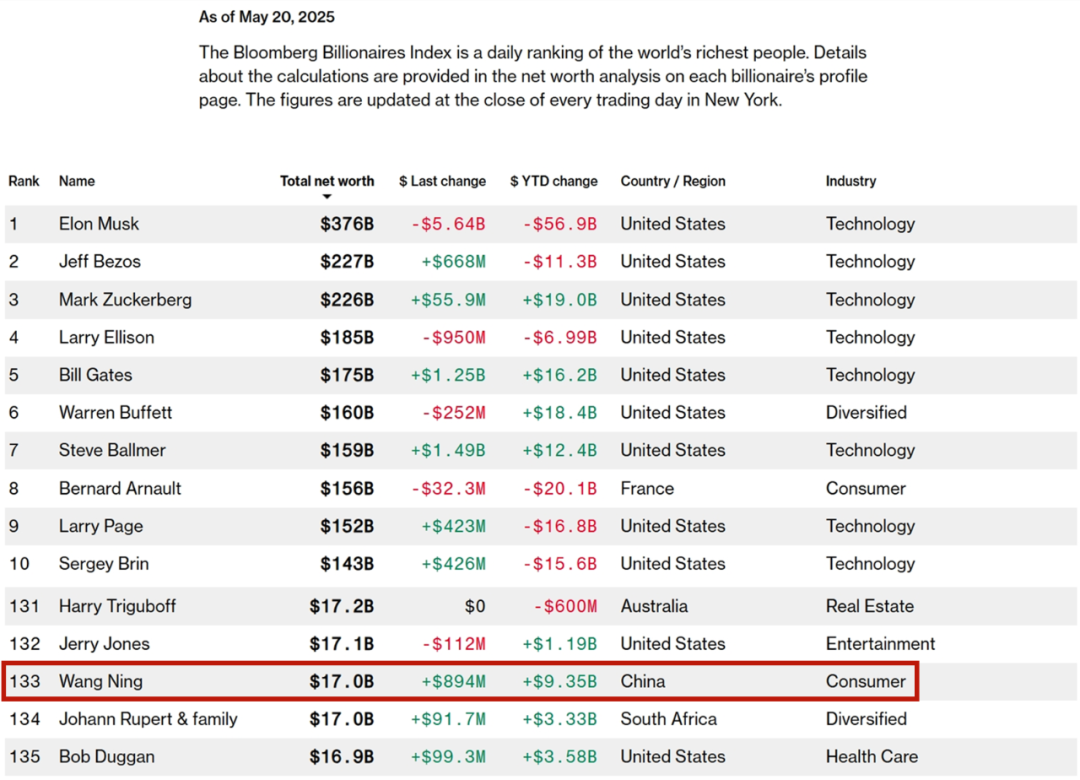Image resolution: width=1080 pixels, height=780 pixels.
Task: Select the $0 last change for Harry Triguboff
Action: pyautogui.click(x=475, y=606)
